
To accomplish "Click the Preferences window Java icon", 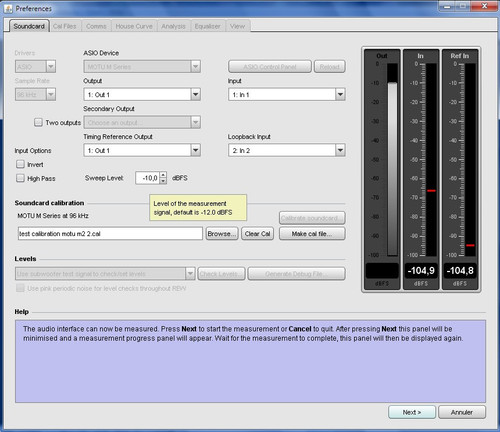I will point(9,8).
